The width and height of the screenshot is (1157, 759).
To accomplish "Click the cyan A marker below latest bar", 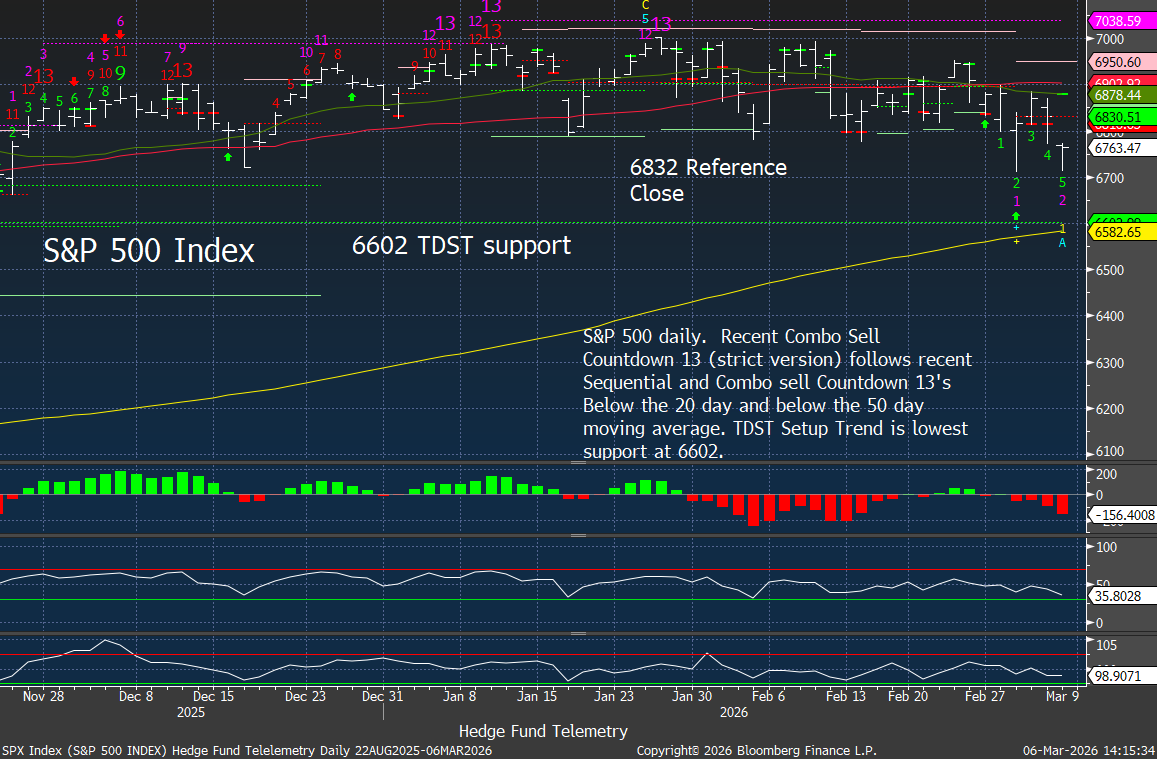I will [x=1062, y=243].
